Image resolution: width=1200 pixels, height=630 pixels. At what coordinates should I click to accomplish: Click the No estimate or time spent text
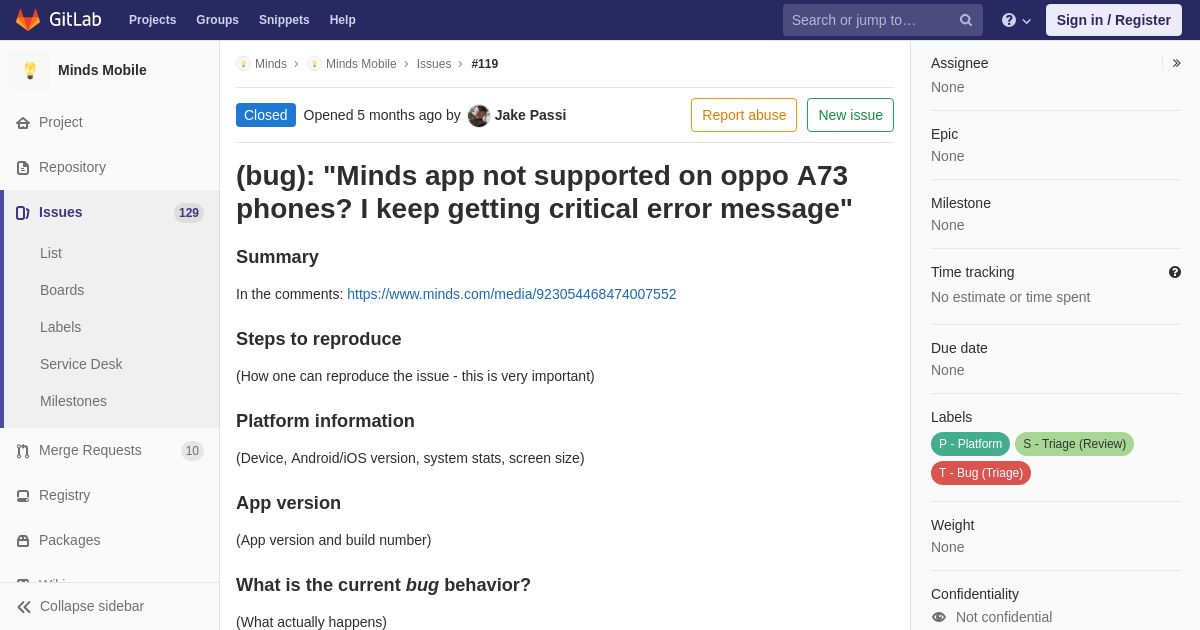pyautogui.click(x=1010, y=297)
